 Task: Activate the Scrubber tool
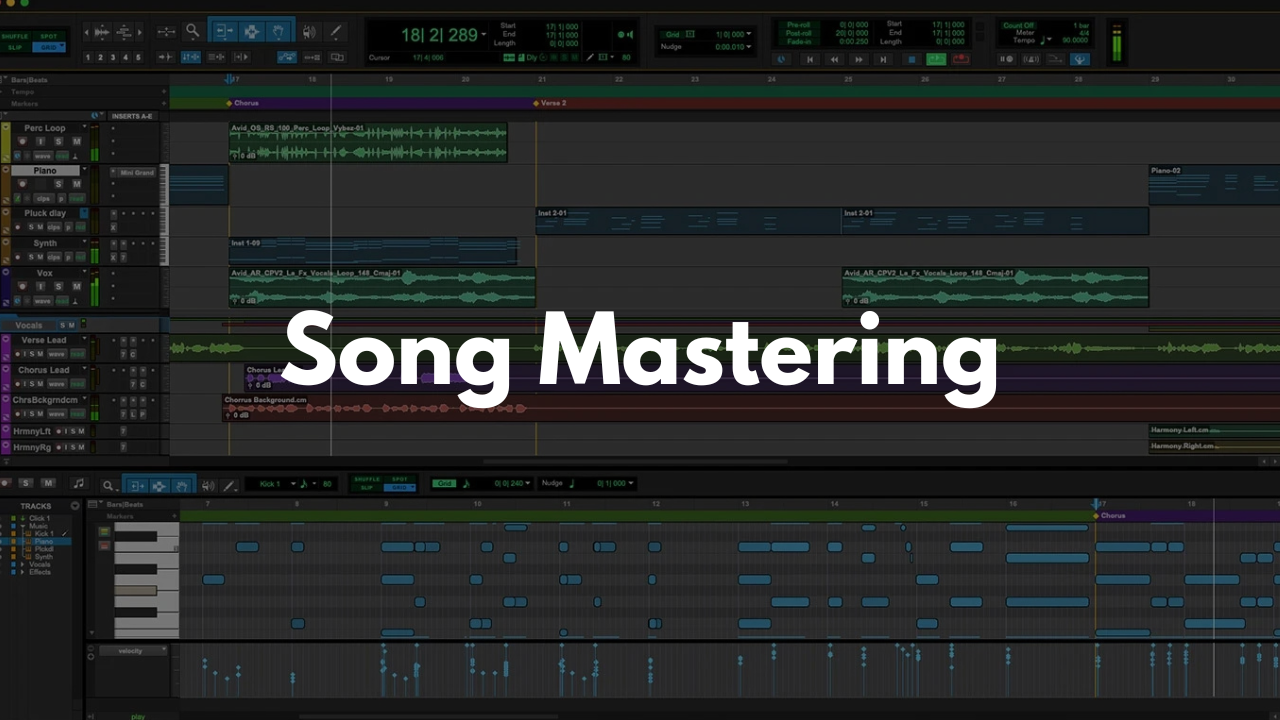tap(308, 31)
